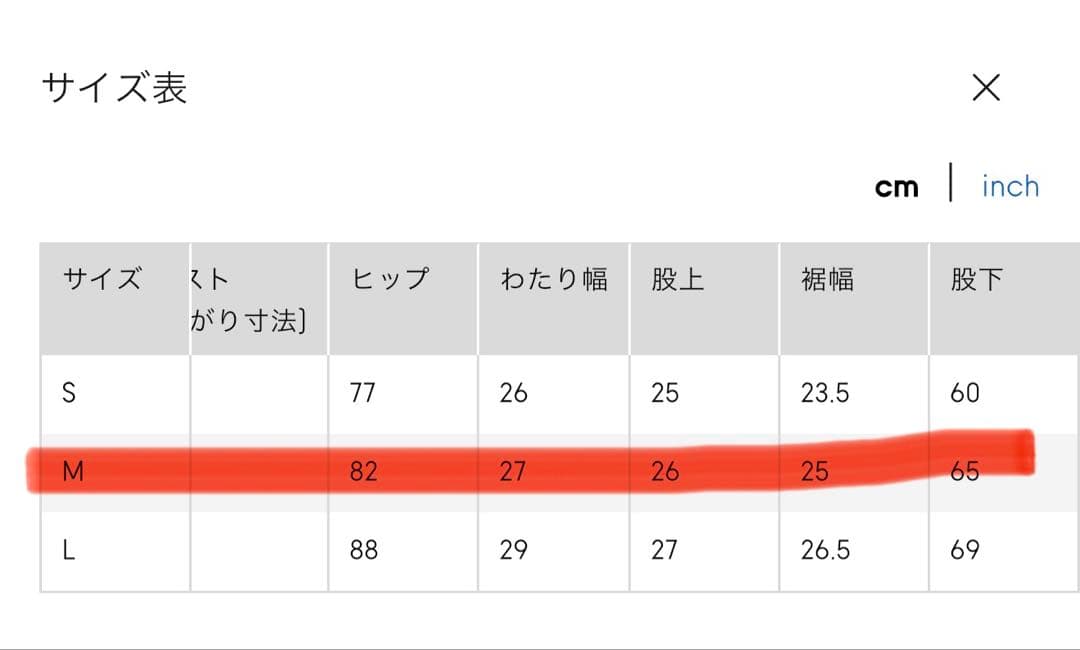This screenshot has height=650, width=1080.
Task: Click the L thigh width value 29
Action: coord(513,550)
